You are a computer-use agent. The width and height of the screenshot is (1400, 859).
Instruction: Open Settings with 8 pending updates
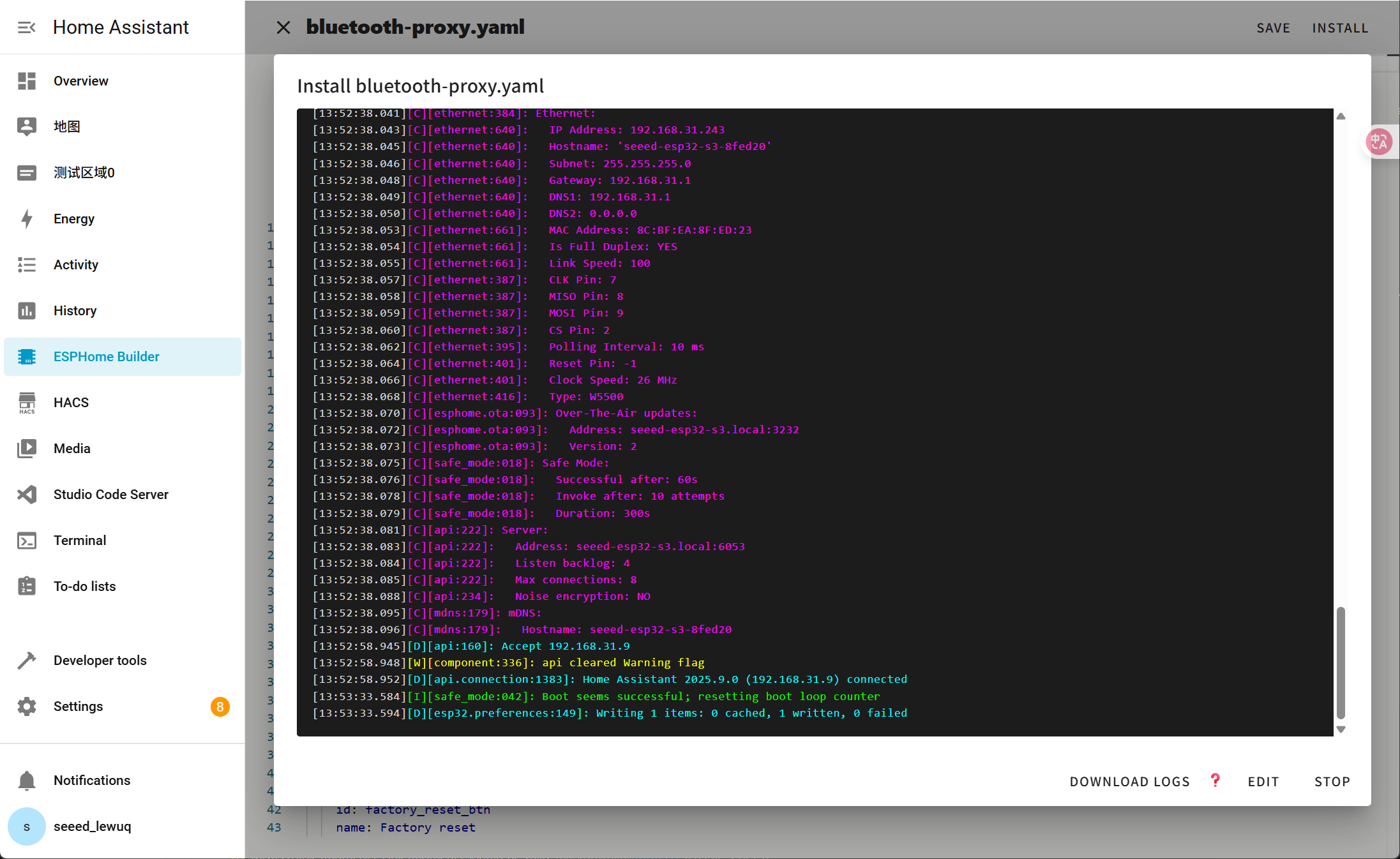click(x=78, y=706)
